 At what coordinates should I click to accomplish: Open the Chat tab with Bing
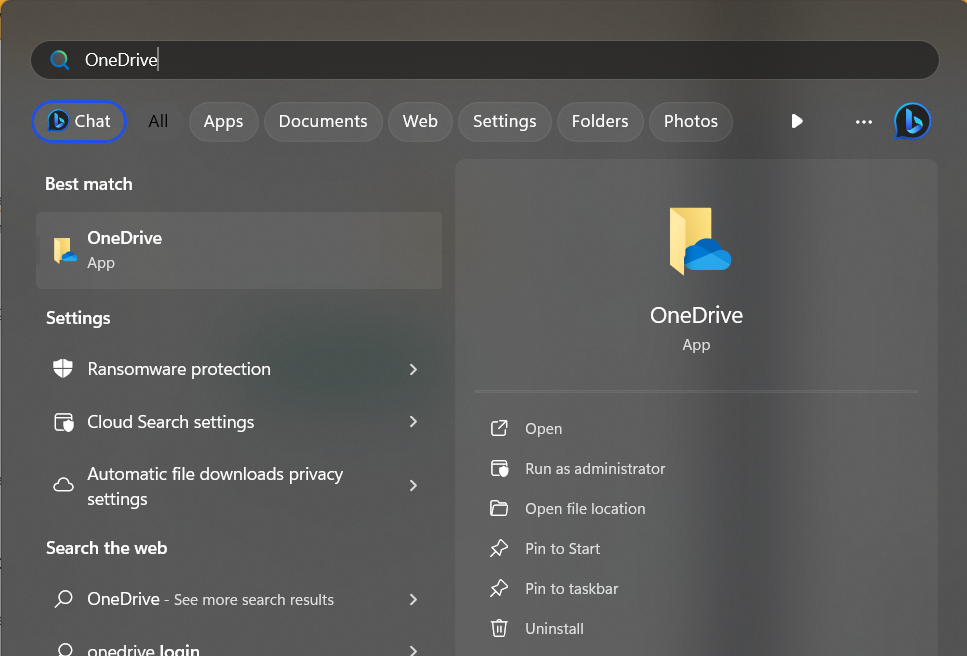pos(79,121)
